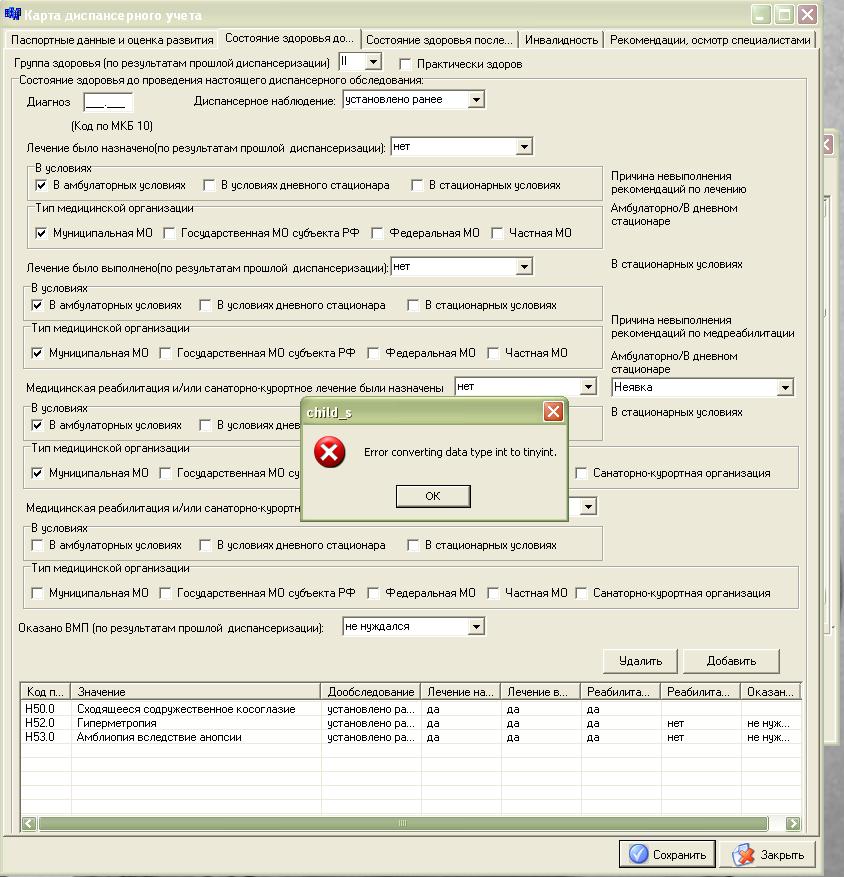
Task: Click the Добавить button
Action: tap(731, 661)
